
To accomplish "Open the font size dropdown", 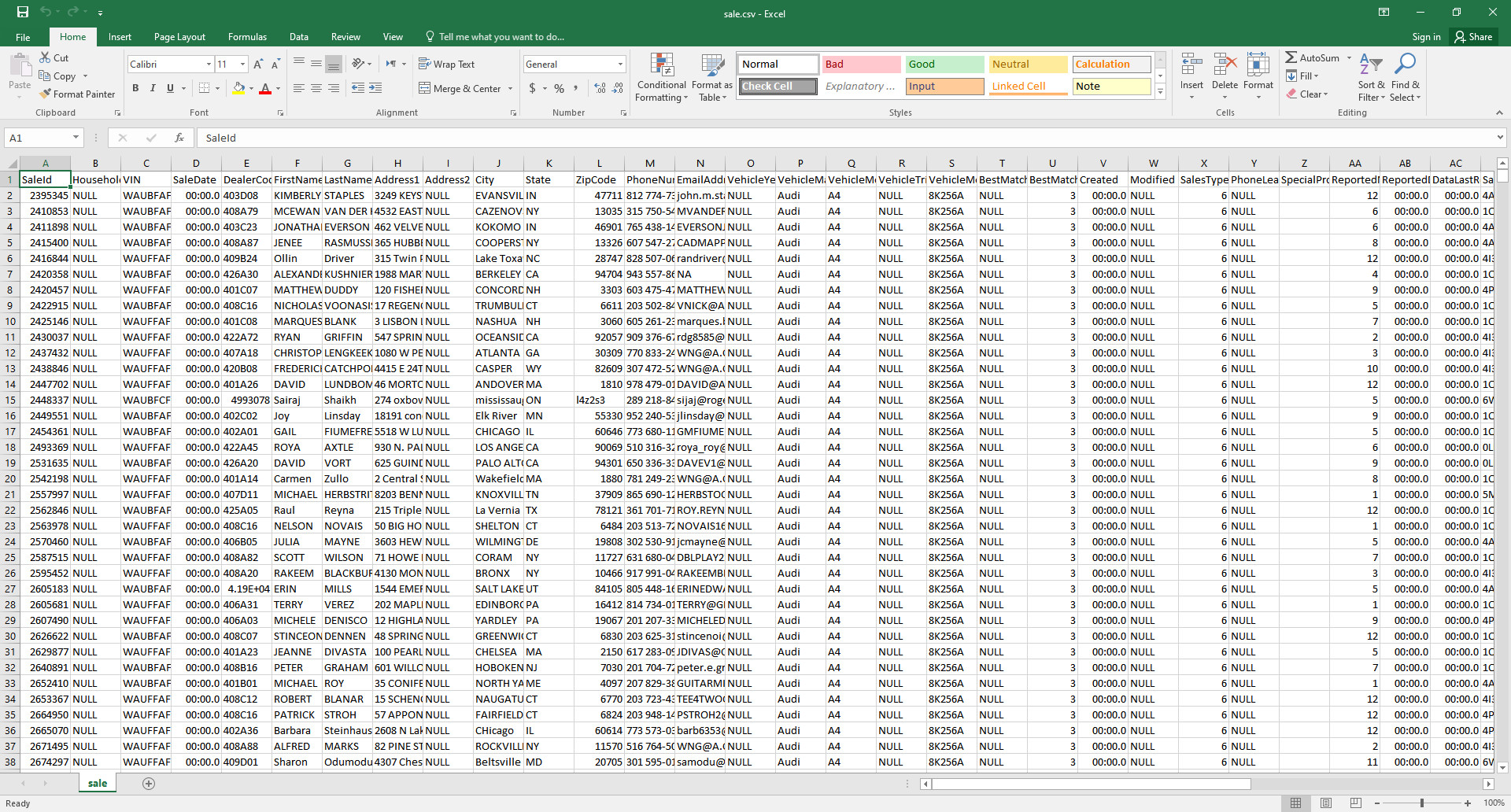I will (x=242, y=64).
